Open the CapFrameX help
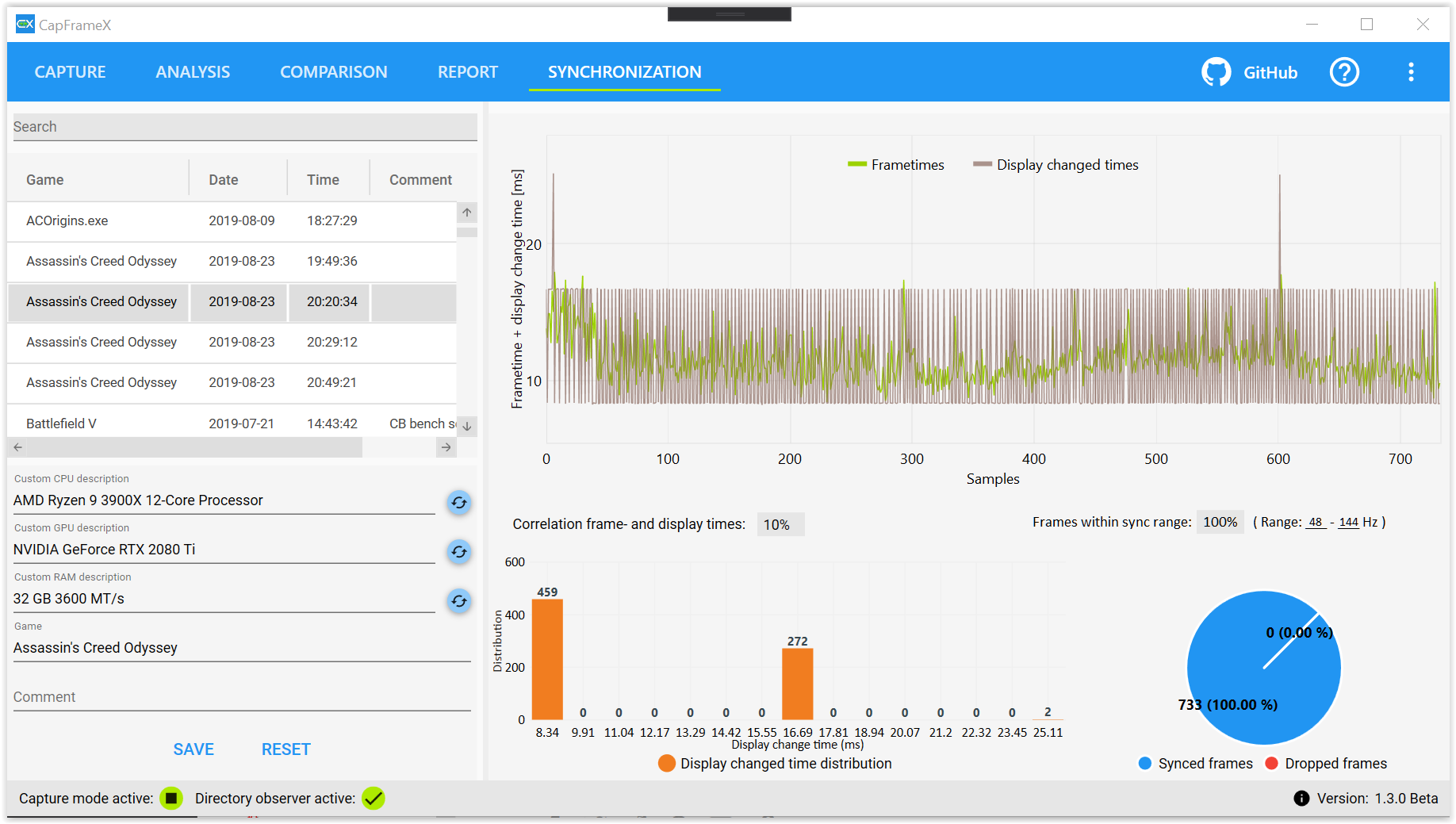Viewport: 1456px width, 824px height. 1344,71
